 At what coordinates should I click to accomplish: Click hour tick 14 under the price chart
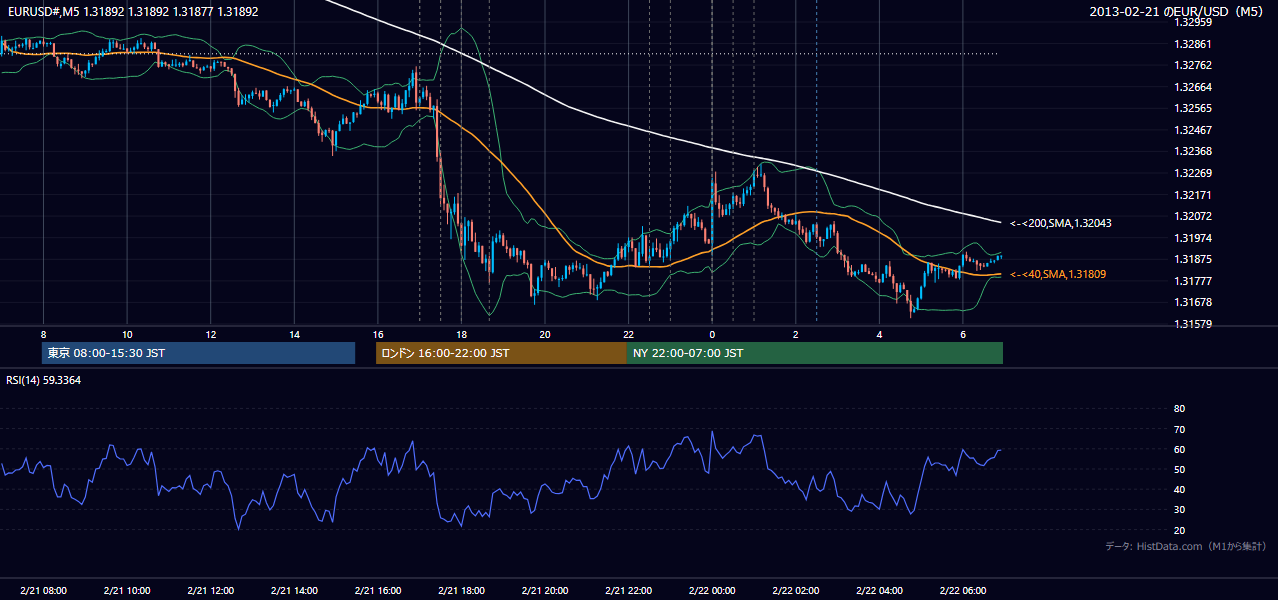point(294,335)
